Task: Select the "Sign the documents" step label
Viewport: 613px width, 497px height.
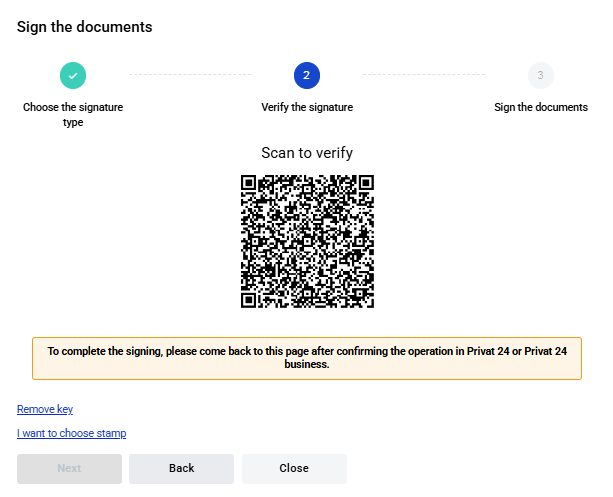Action: [x=541, y=107]
